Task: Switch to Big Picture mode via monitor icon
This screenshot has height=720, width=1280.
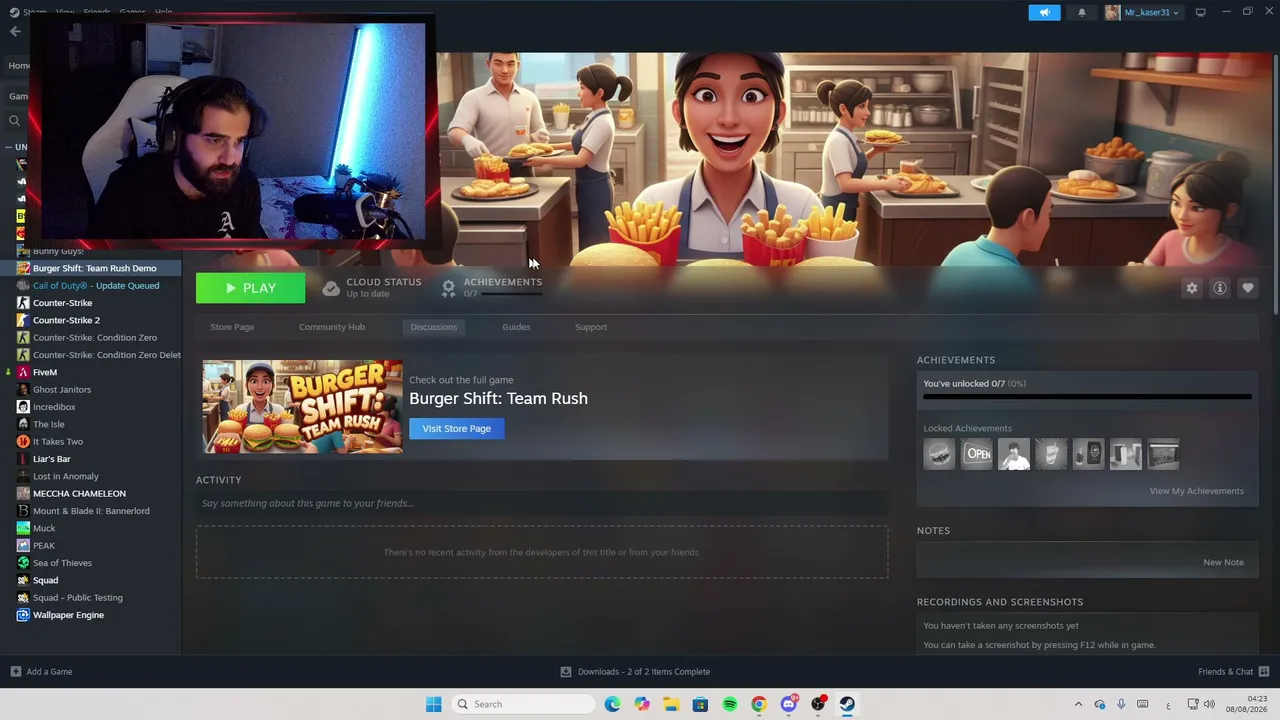Action: point(1200,12)
